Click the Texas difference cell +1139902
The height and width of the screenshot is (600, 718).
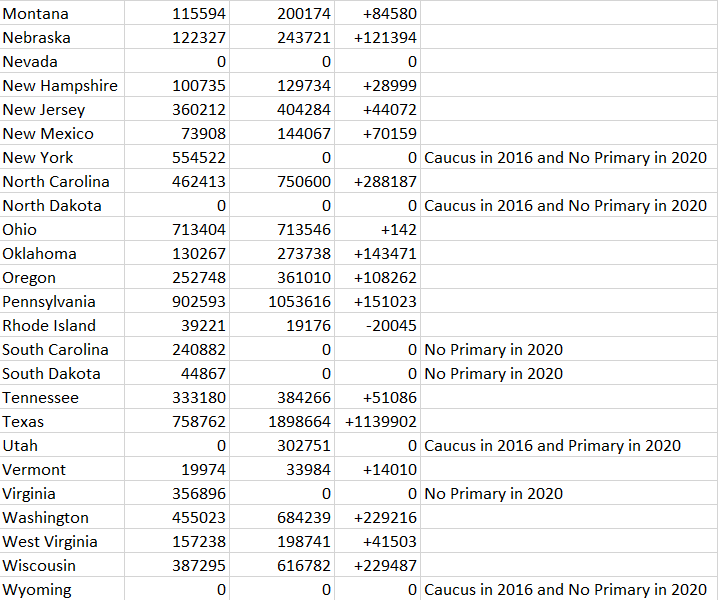[377, 421]
